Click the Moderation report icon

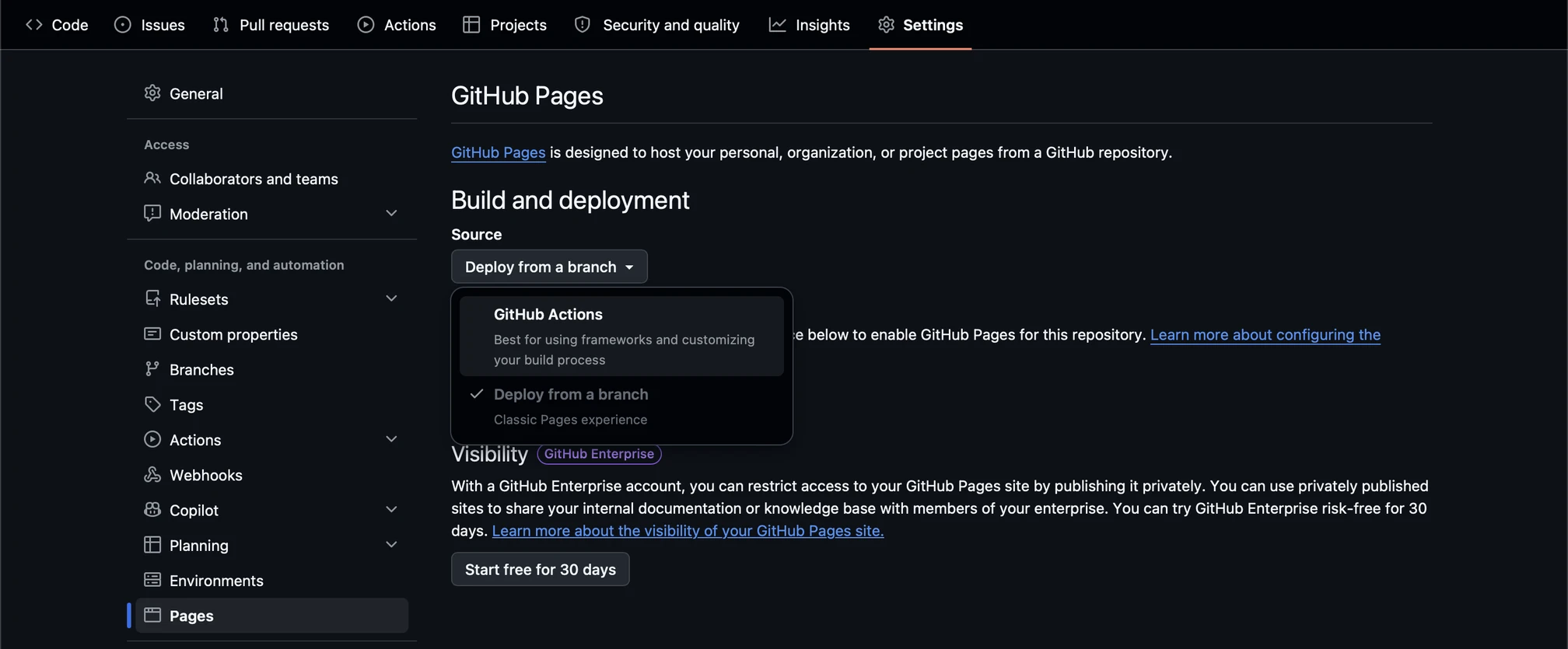tap(152, 213)
